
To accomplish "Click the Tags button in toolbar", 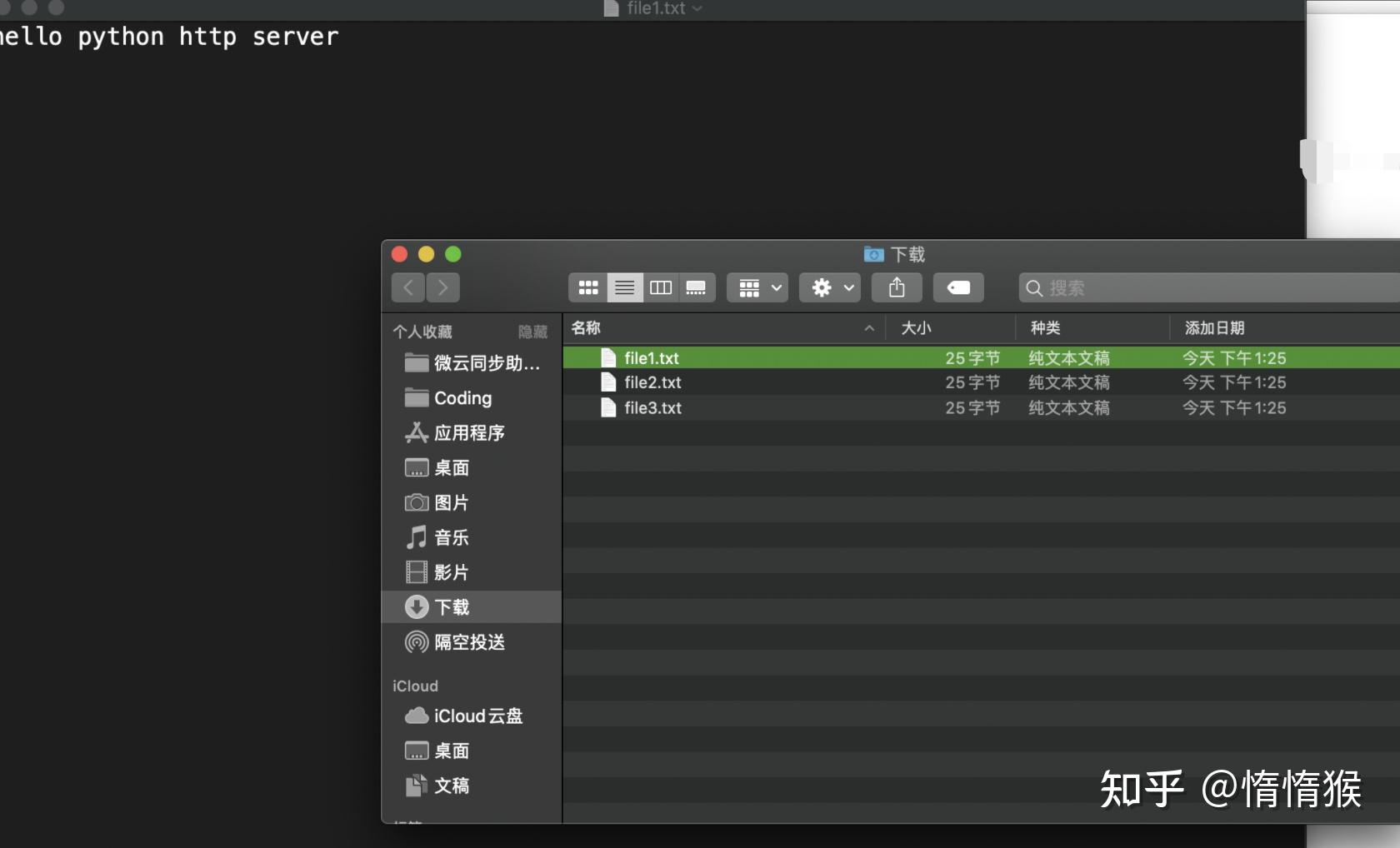I will click(x=957, y=287).
